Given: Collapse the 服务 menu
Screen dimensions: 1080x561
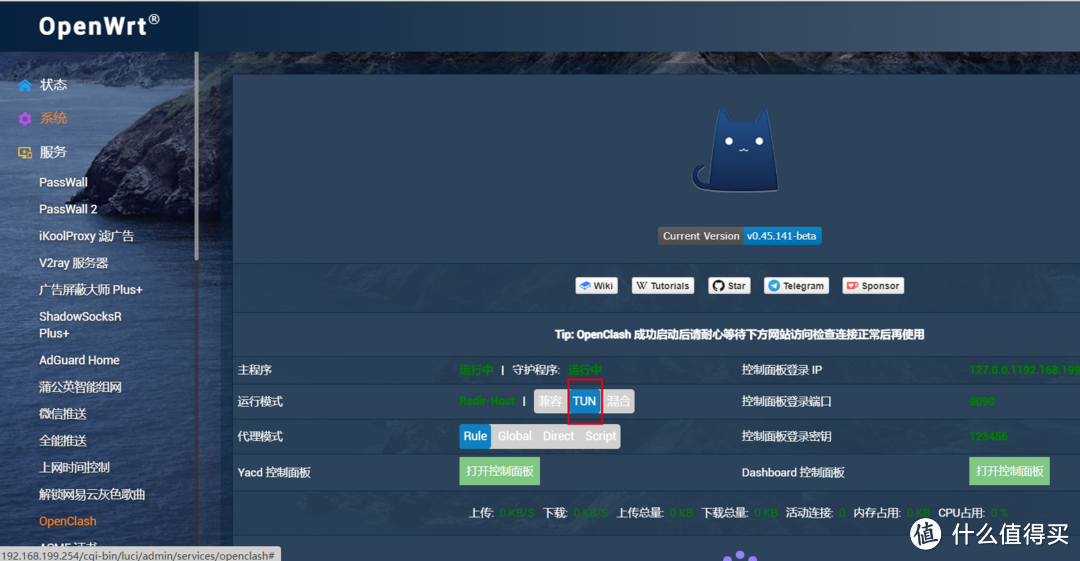Looking at the screenshot, I should point(53,152).
